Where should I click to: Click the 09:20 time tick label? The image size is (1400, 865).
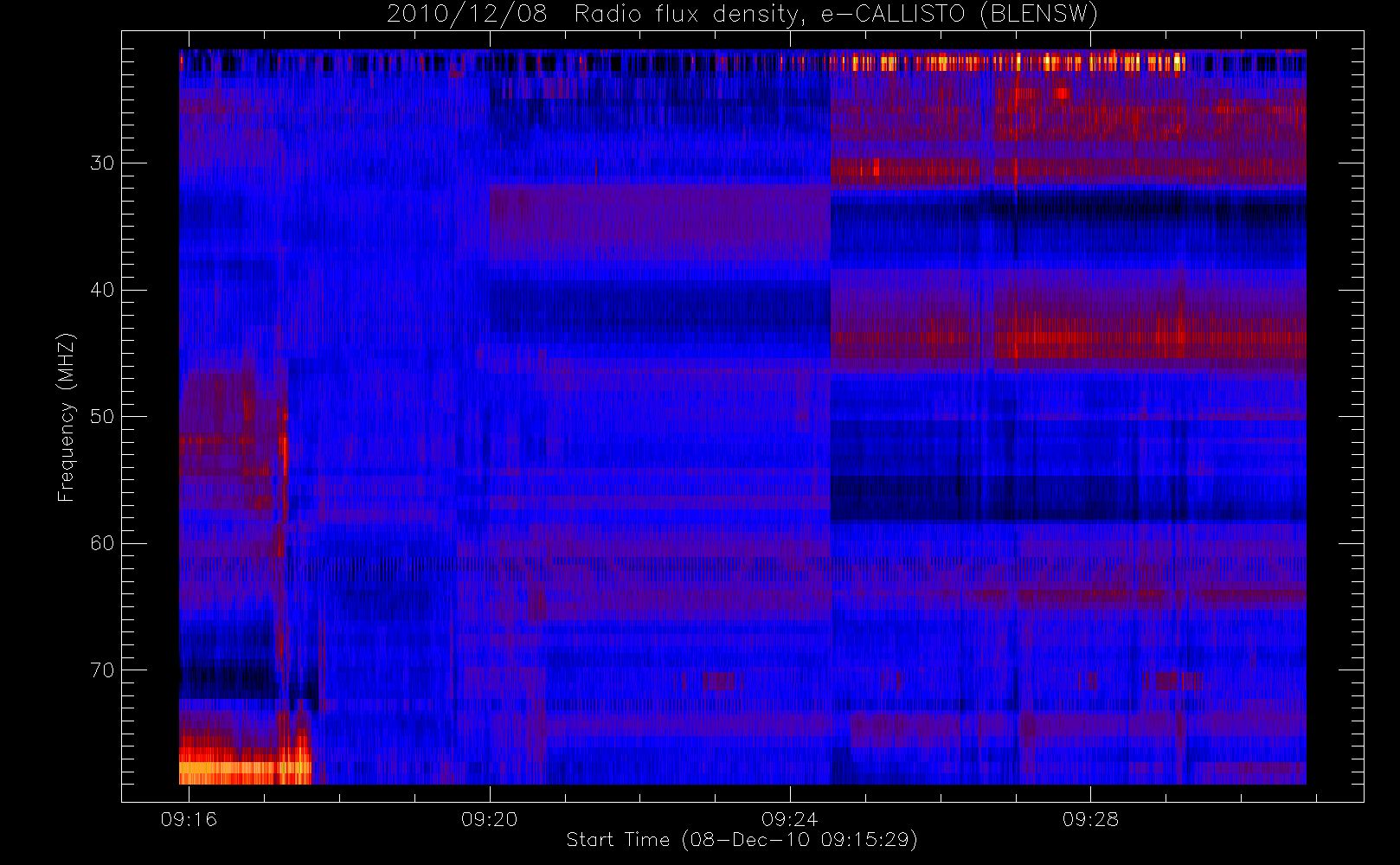[490, 819]
